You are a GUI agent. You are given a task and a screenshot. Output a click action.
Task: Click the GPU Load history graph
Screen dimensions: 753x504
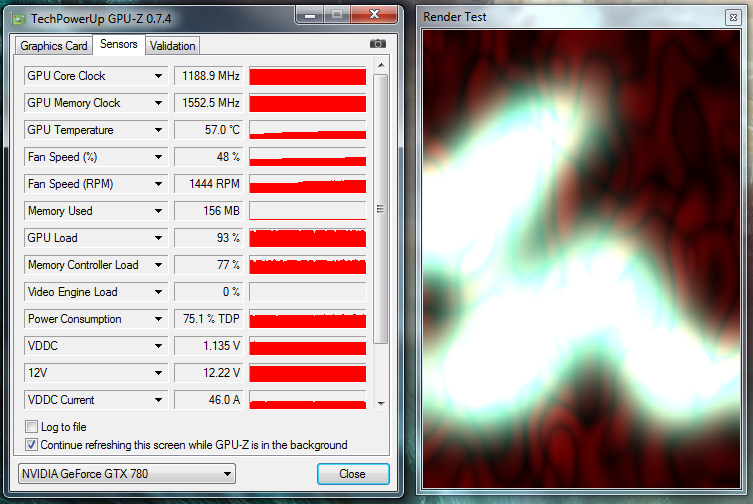(308, 238)
